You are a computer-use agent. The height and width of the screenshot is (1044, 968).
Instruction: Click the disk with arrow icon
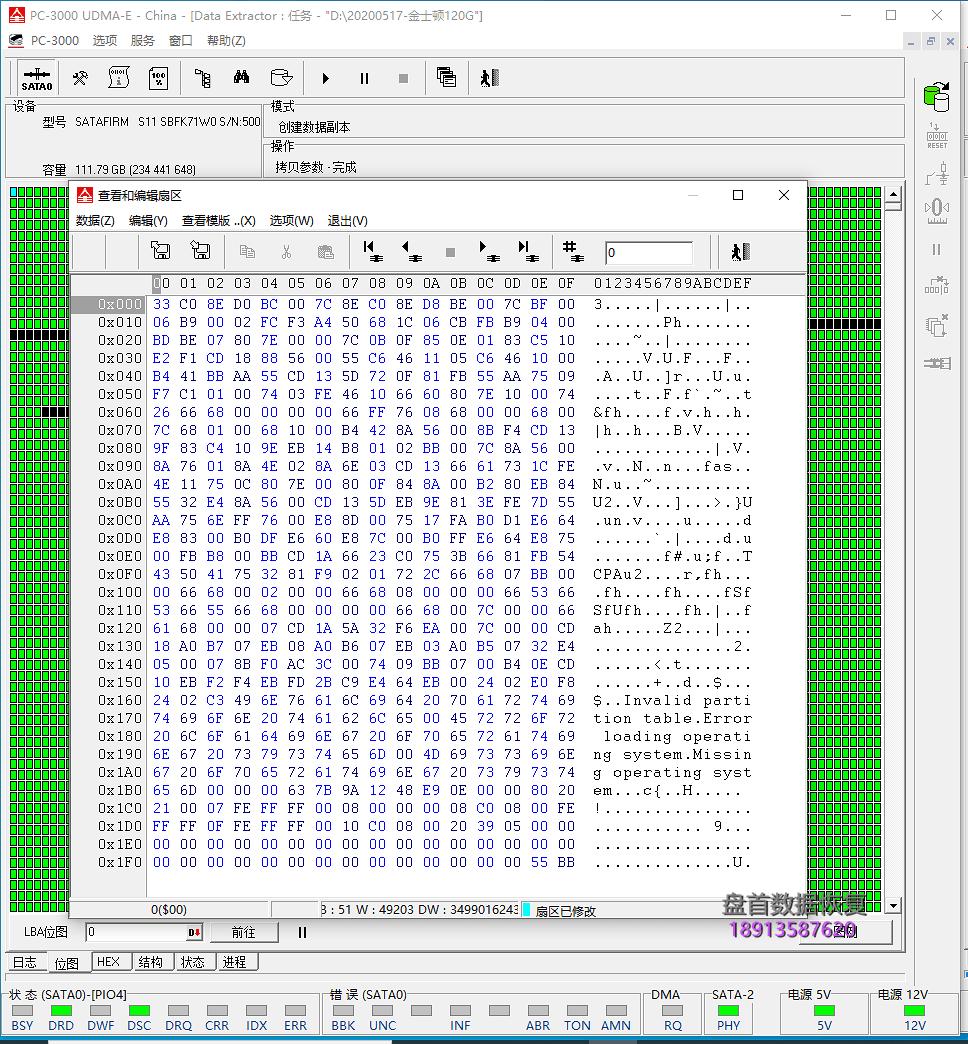click(281, 78)
